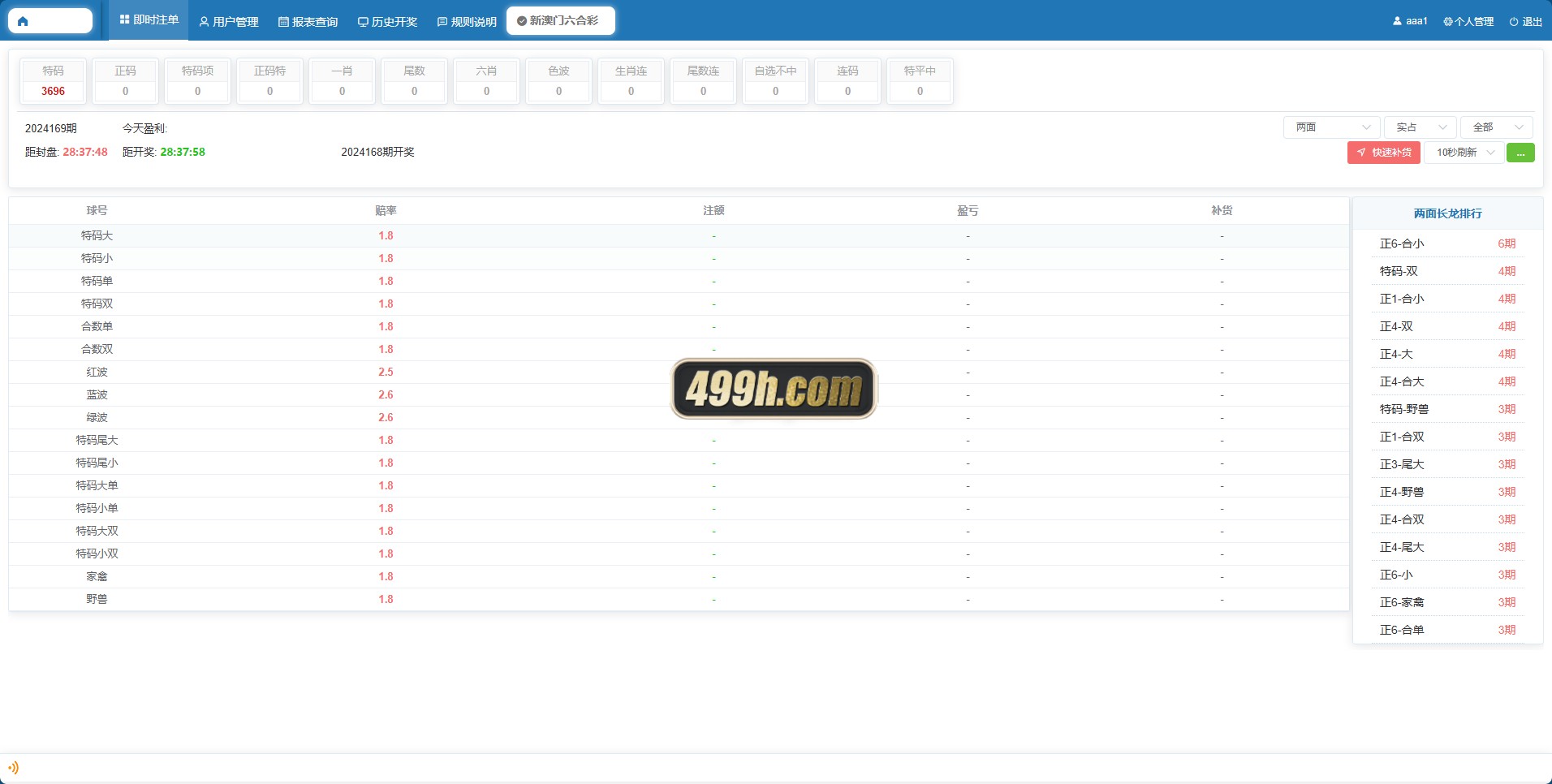
Task: Click the 2.5 odds for 红波
Action: pyautogui.click(x=386, y=372)
